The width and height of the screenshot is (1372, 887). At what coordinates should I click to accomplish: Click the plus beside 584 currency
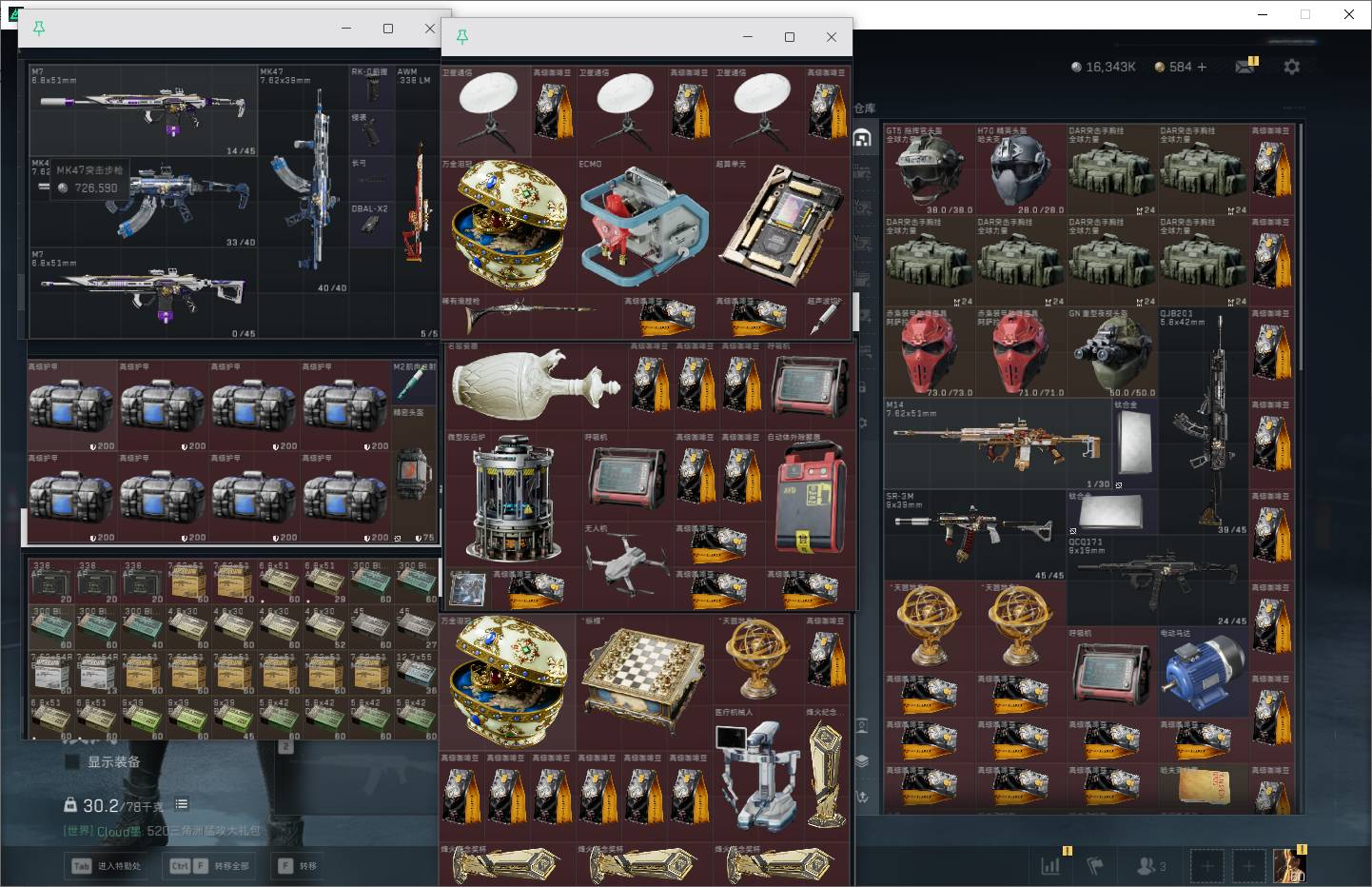coord(1202,67)
